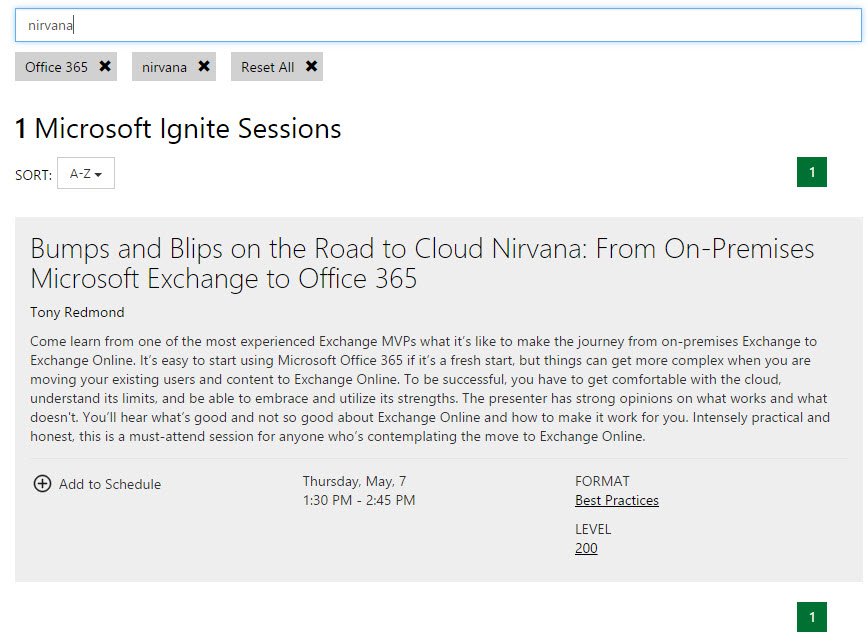Go to page 1 in the top pagination
The image size is (868, 644).
click(811, 172)
